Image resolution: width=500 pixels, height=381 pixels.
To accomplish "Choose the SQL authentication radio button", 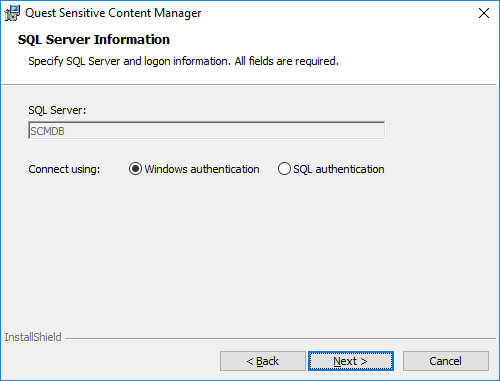I will point(284,169).
